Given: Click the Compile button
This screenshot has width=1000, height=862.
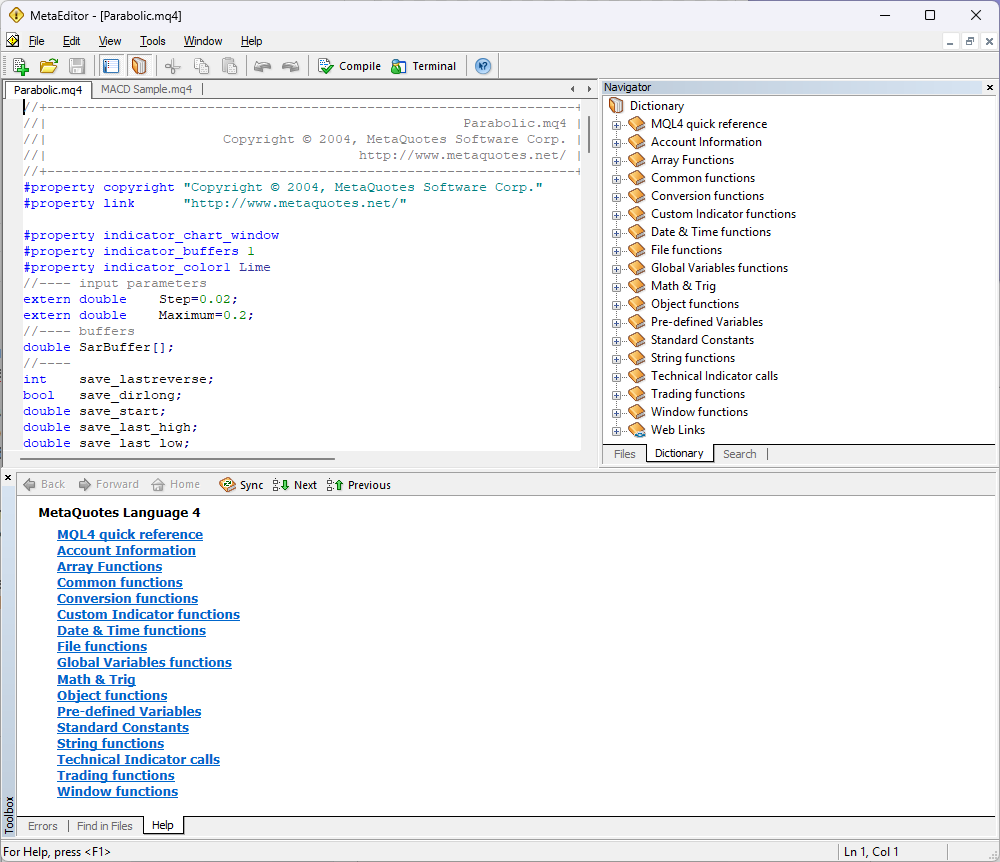Looking at the screenshot, I should point(349,66).
